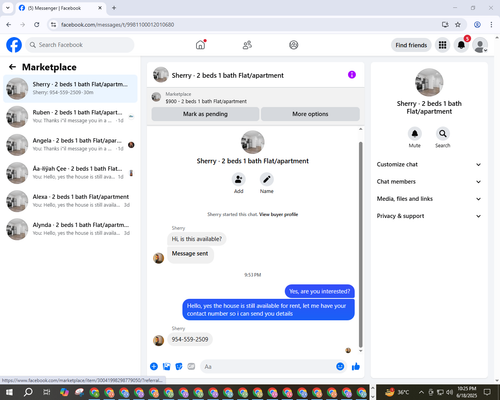Click the 954-559-2509 message bubble
This screenshot has width=500, height=400.
point(190,339)
